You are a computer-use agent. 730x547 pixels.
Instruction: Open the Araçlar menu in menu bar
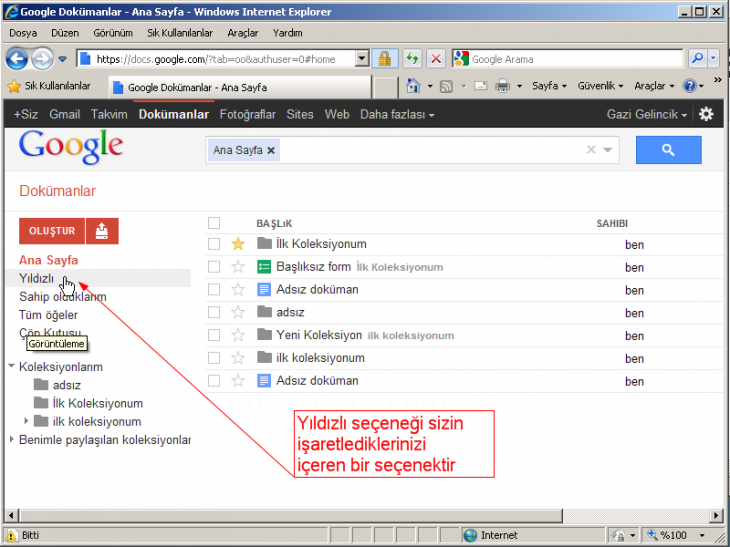click(x=242, y=32)
